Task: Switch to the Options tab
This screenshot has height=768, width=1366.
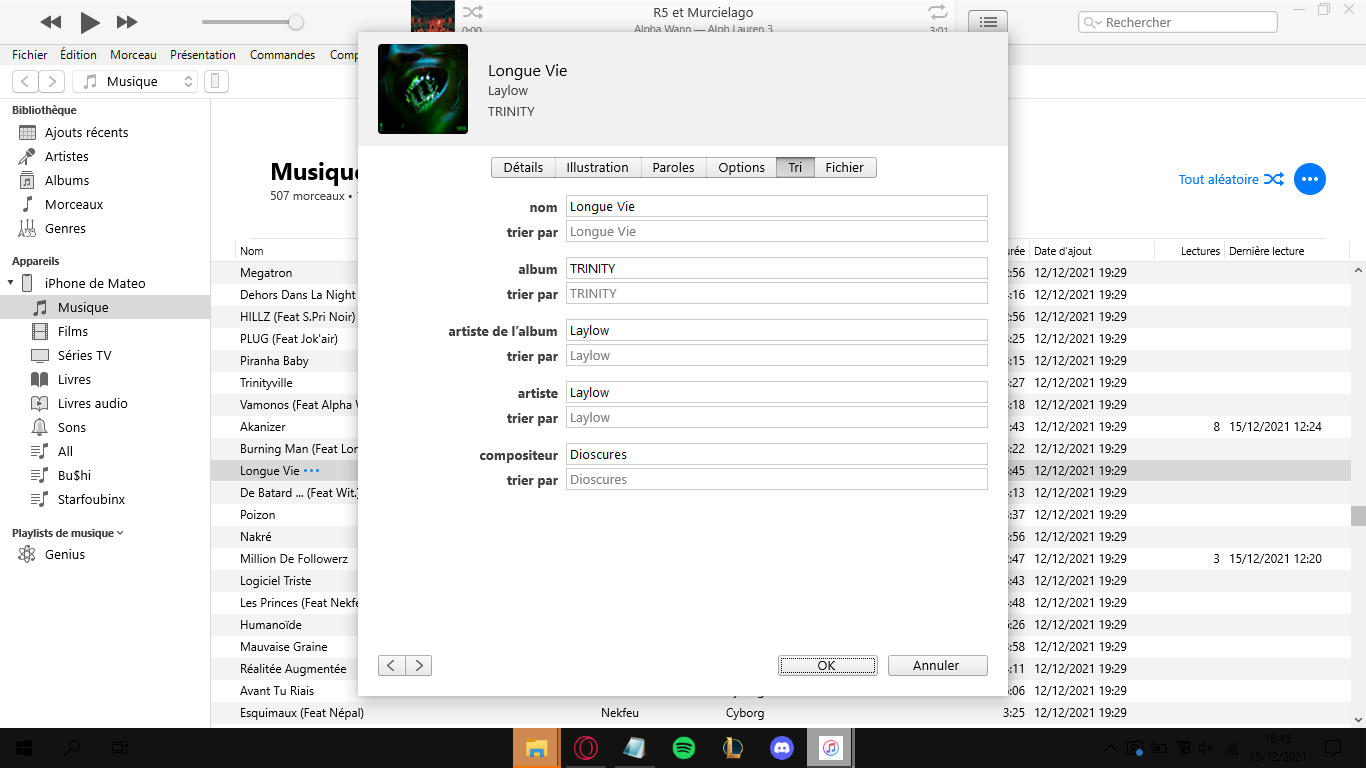Action: click(x=741, y=168)
